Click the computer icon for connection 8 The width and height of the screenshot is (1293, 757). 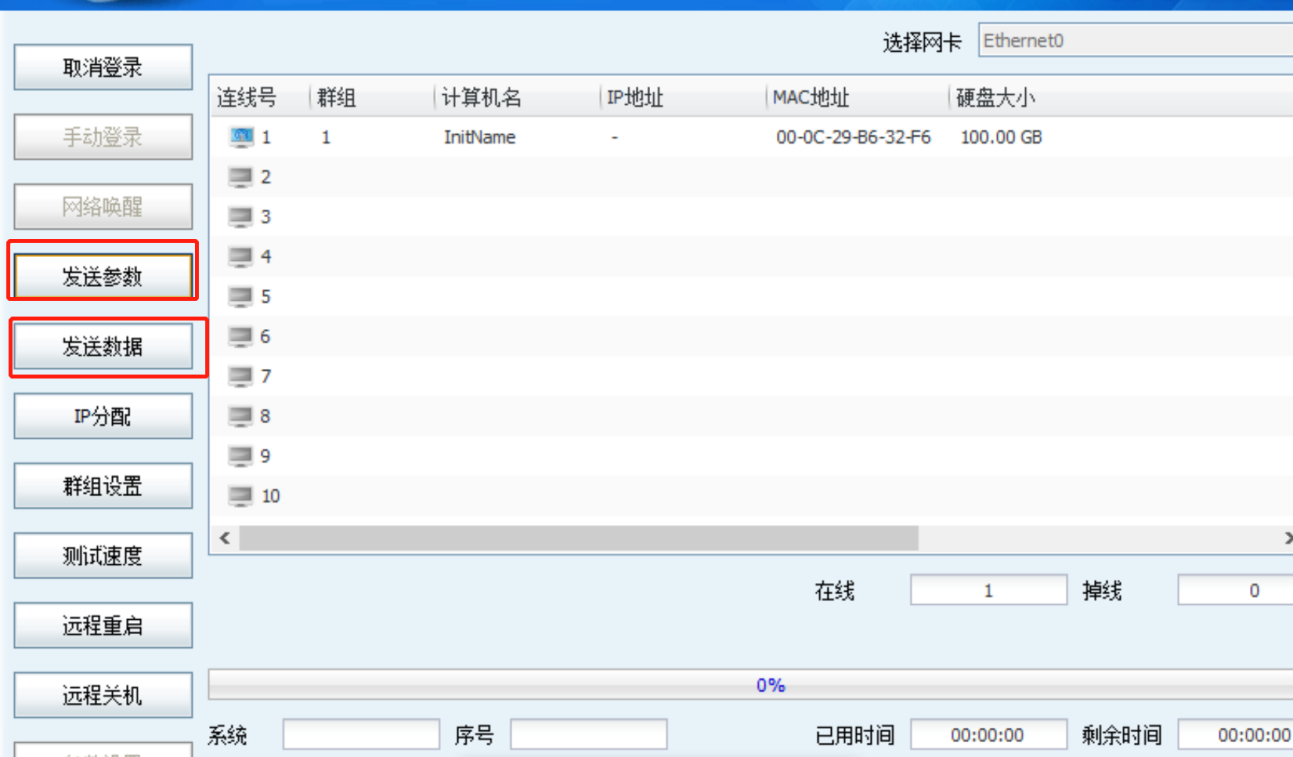241,416
